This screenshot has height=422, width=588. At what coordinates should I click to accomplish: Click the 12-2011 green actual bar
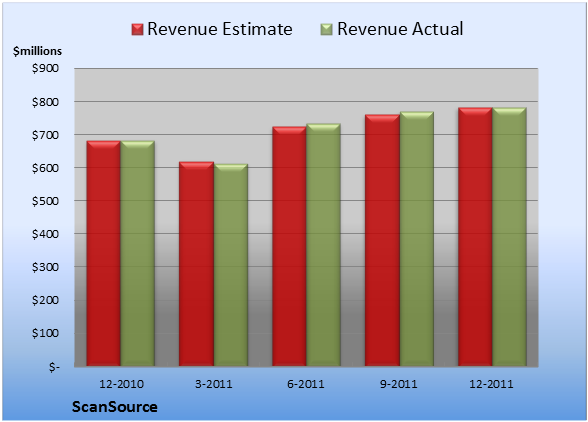pos(509,237)
